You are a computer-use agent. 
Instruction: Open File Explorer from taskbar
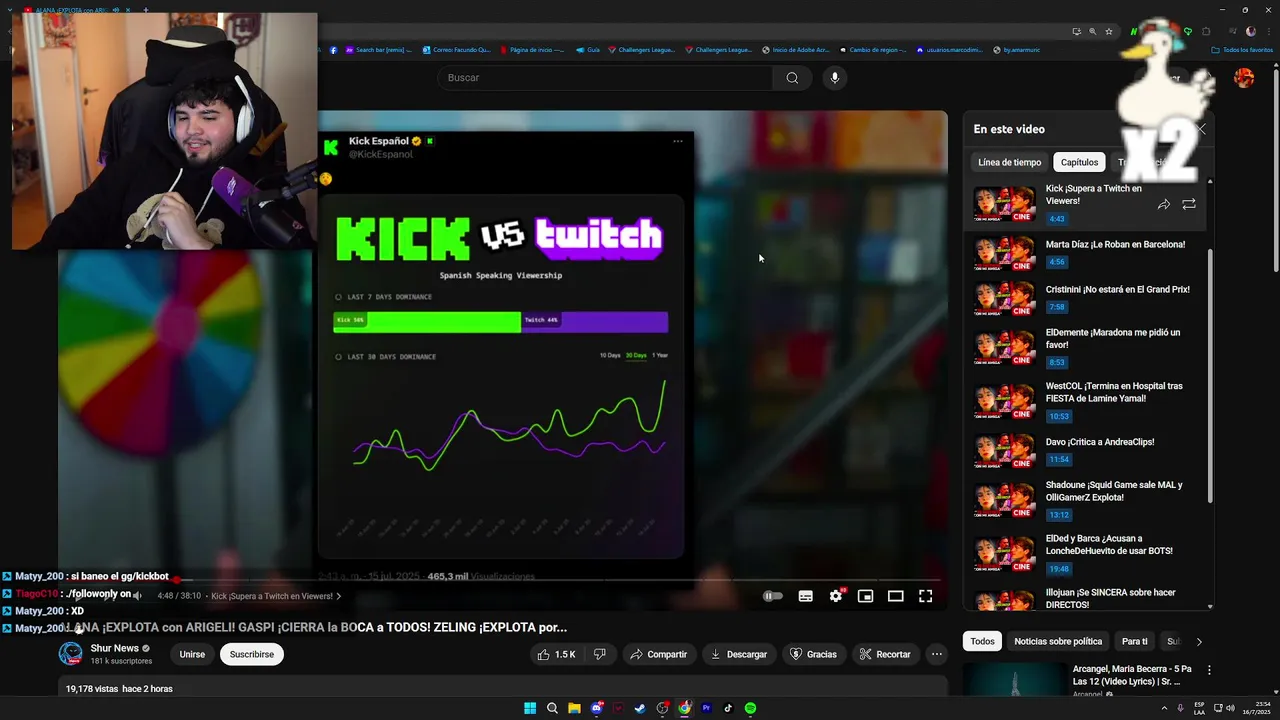pyautogui.click(x=574, y=708)
